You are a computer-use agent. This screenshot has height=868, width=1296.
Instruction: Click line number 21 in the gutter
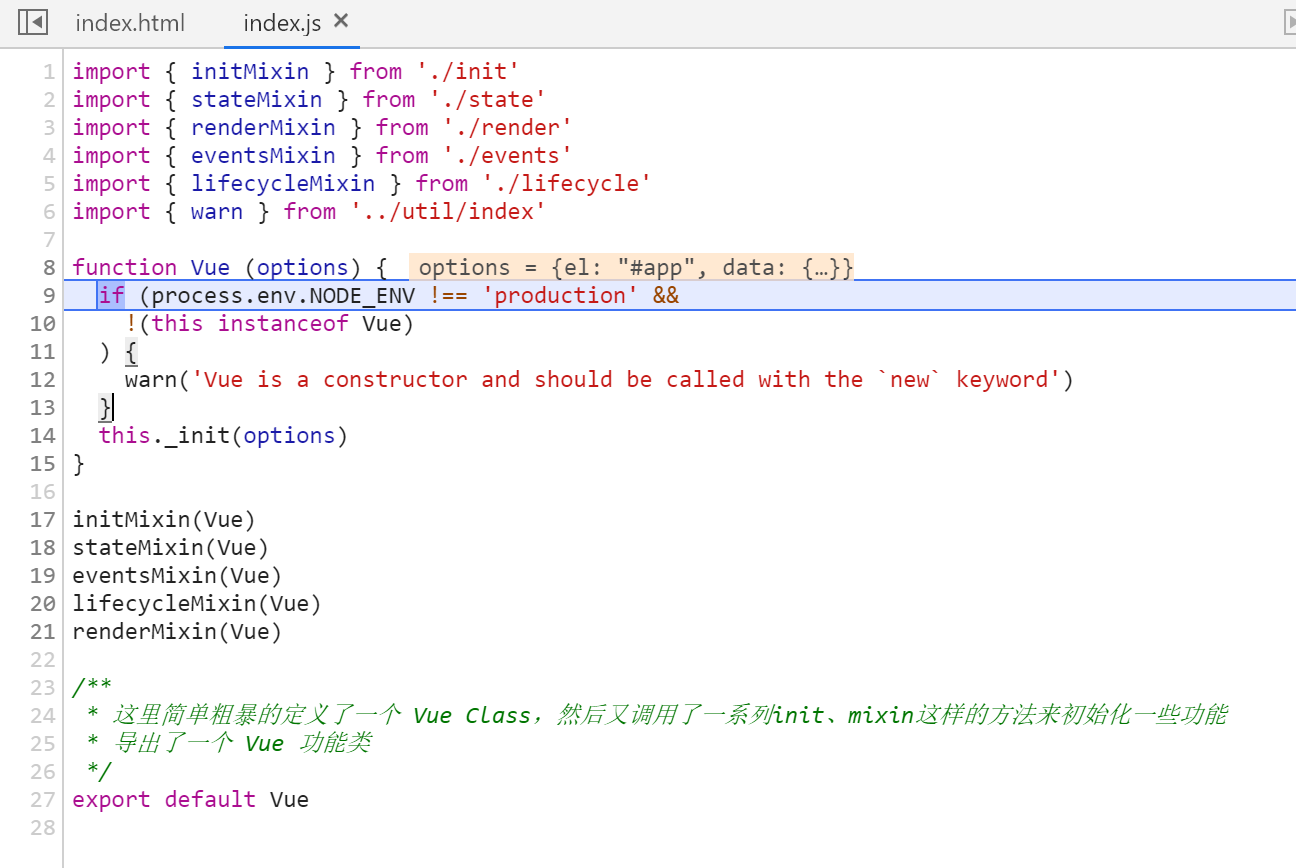click(x=43, y=632)
